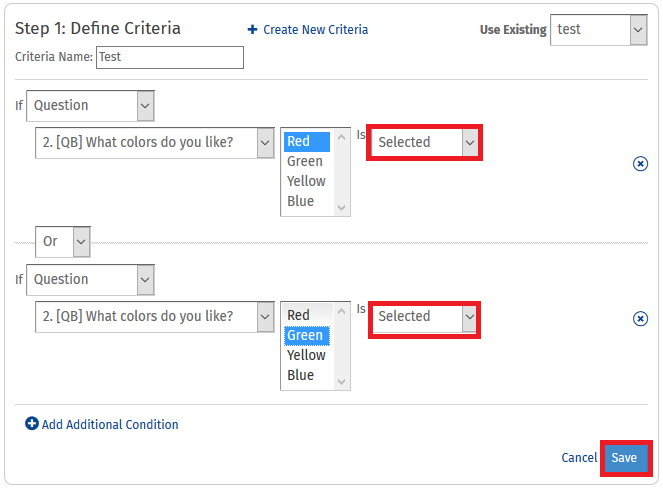Save the criteria

625,457
